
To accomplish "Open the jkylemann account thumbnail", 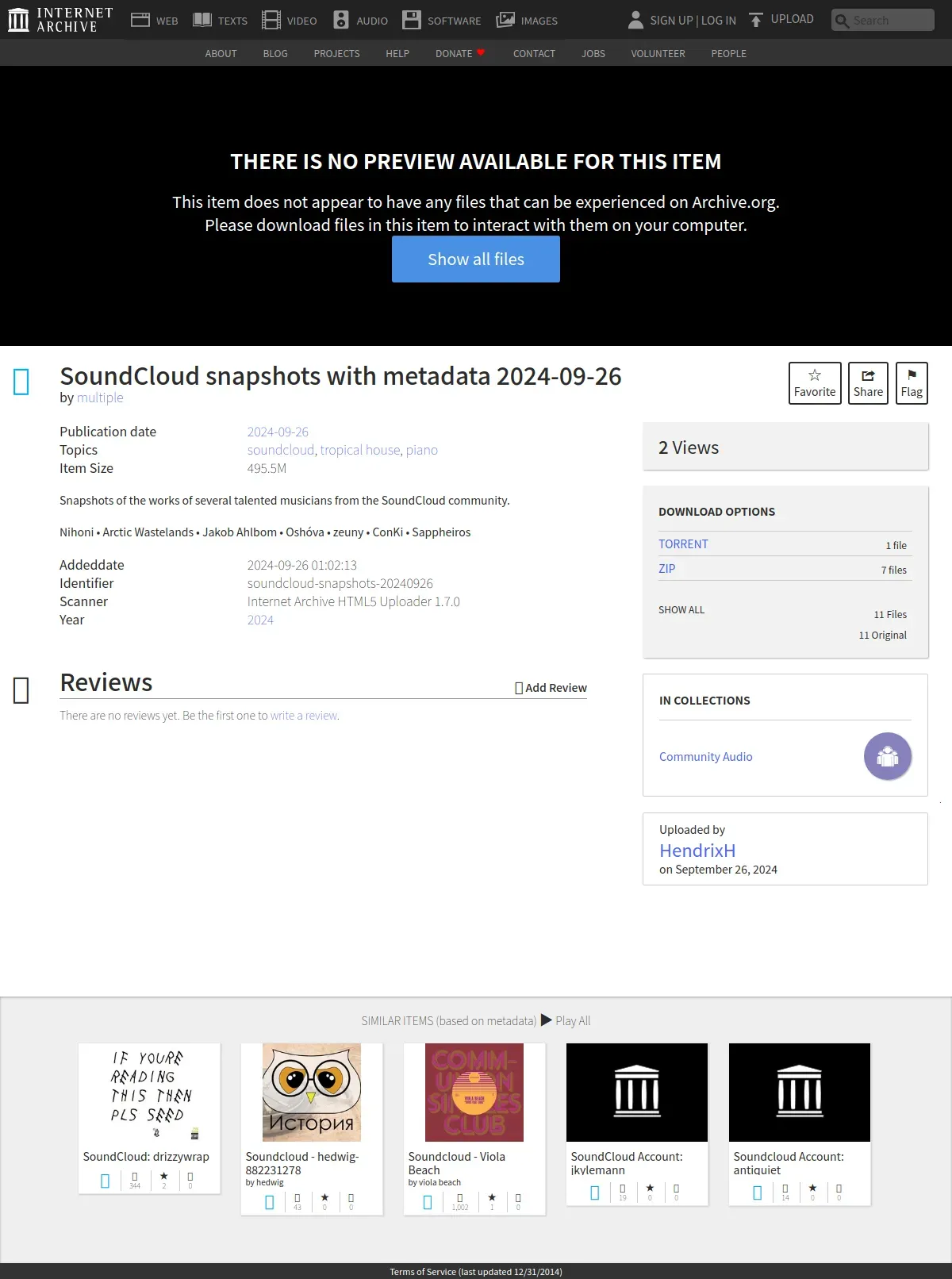I will pyautogui.click(x=637, y=1093).
